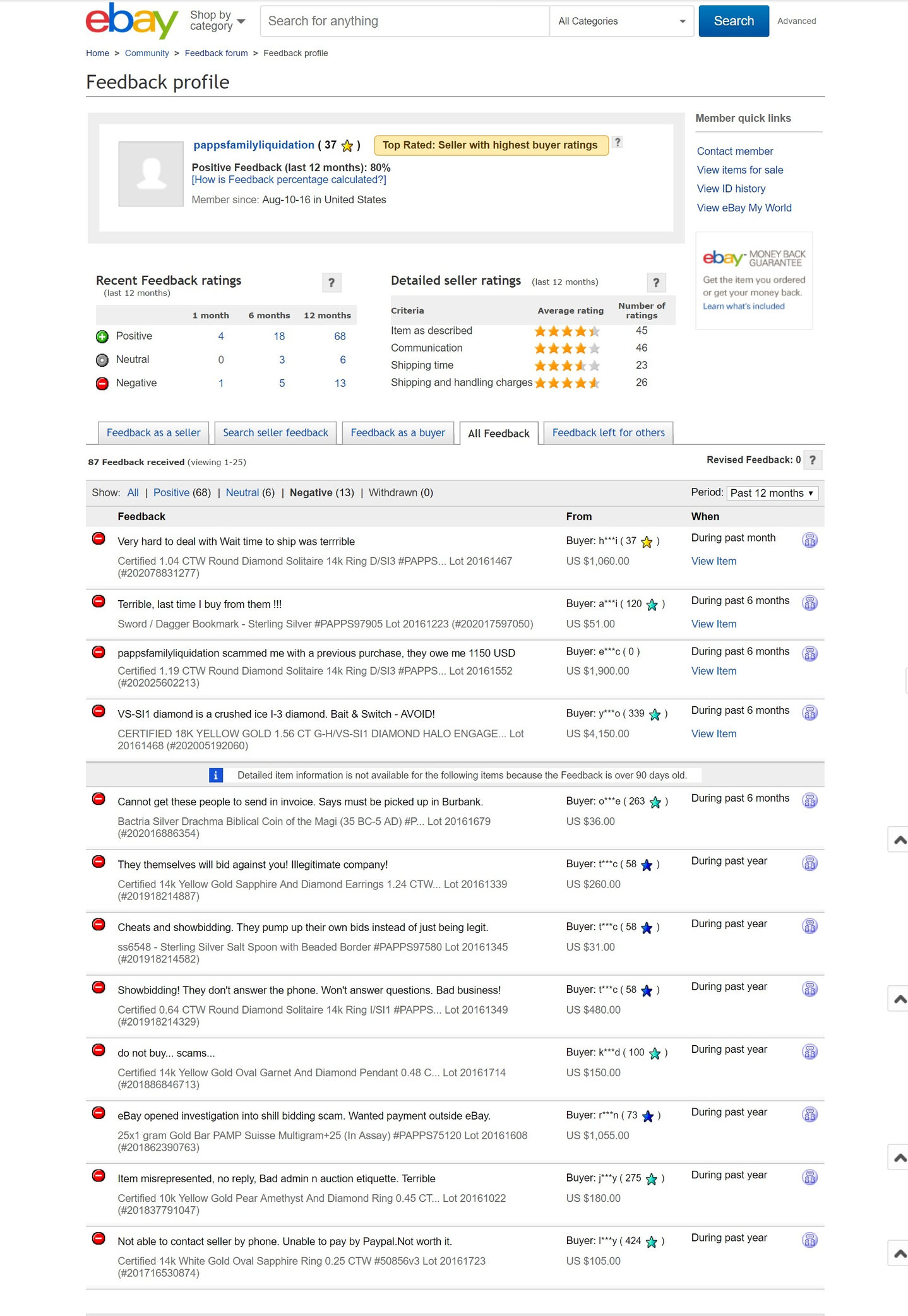
Task: Open How is Feedback percentage calculated link
Action: point(289,179)
